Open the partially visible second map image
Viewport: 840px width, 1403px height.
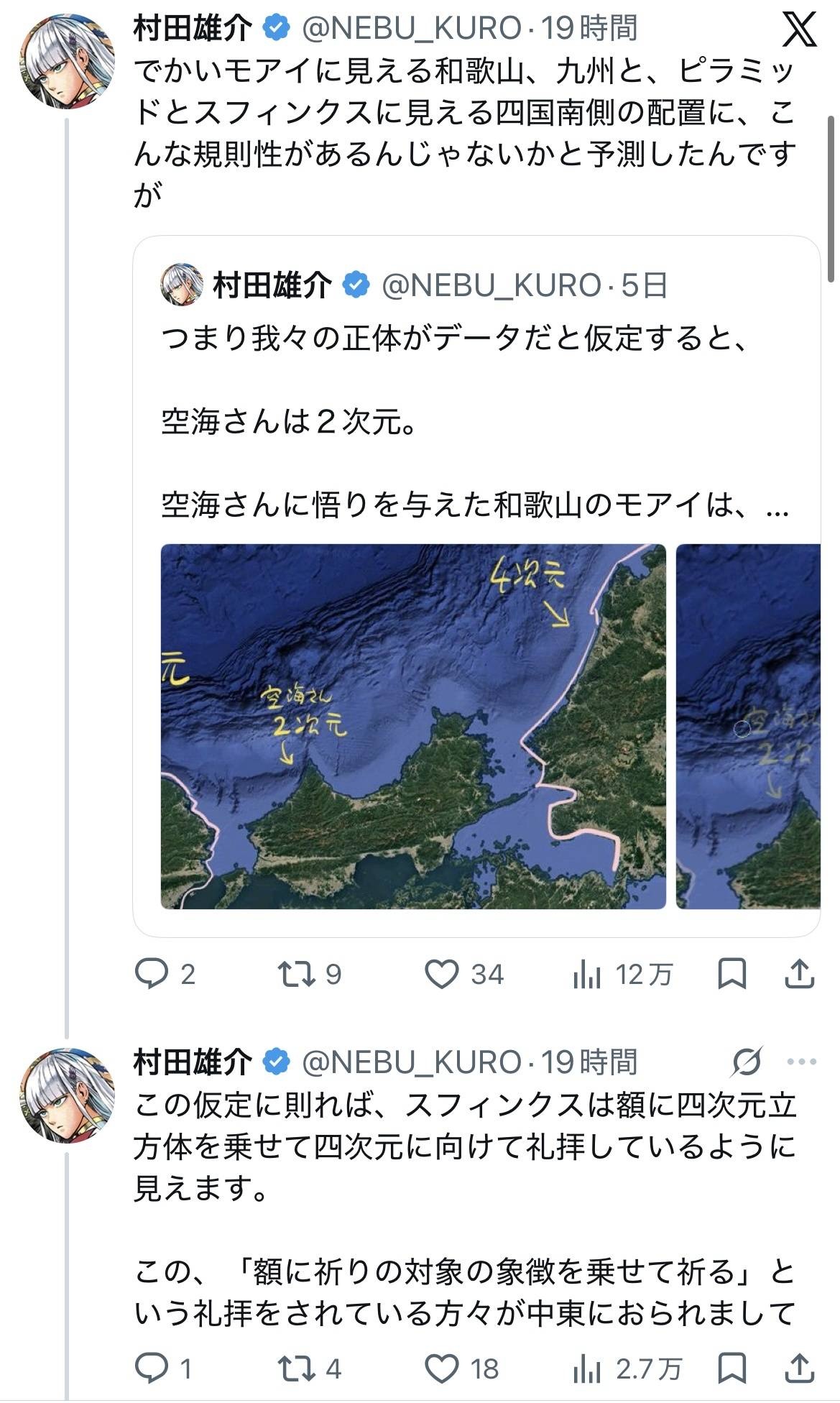pyautogui.click(x=748, y=726)
